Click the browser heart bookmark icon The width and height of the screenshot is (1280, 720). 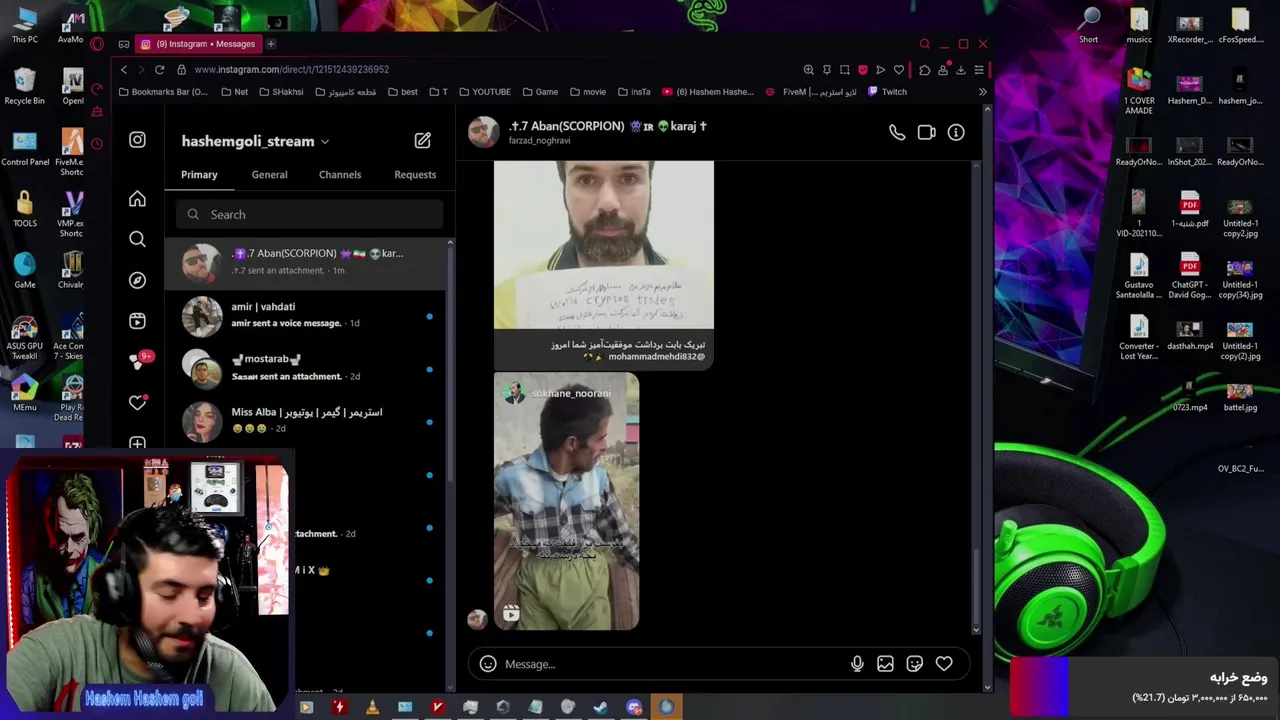pos(899,70)
